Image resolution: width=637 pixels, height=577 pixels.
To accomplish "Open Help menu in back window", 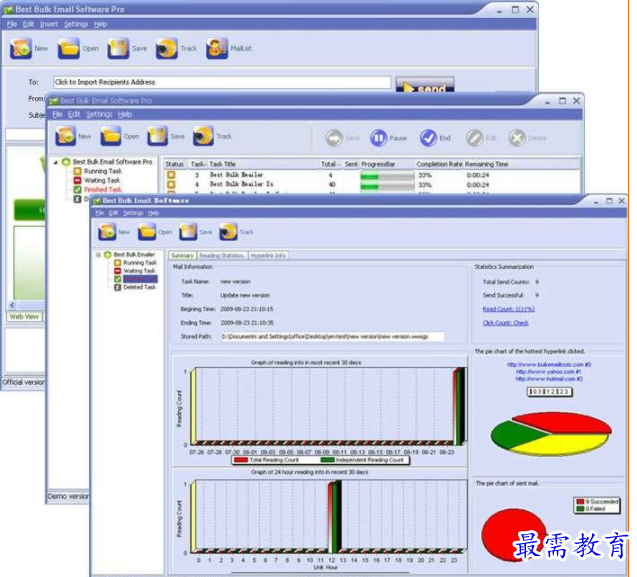I will point(100,24).
